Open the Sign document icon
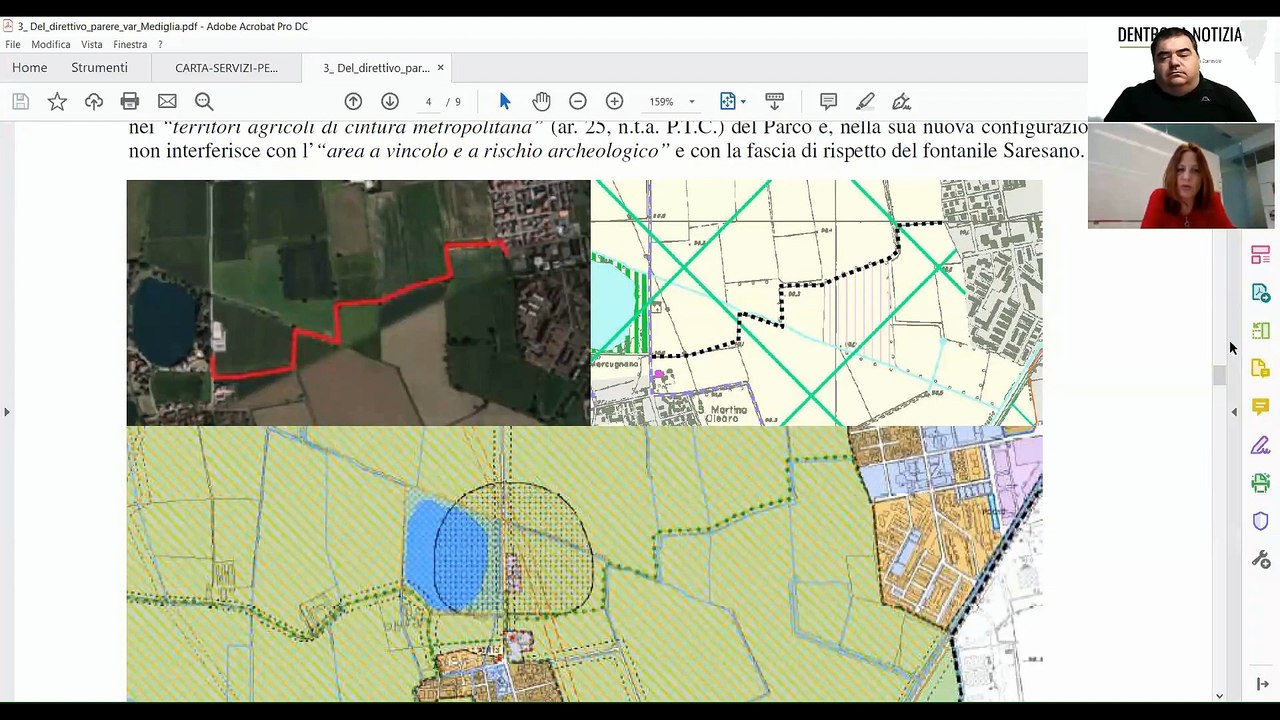The image size is (1280, 720). (902, 101)
